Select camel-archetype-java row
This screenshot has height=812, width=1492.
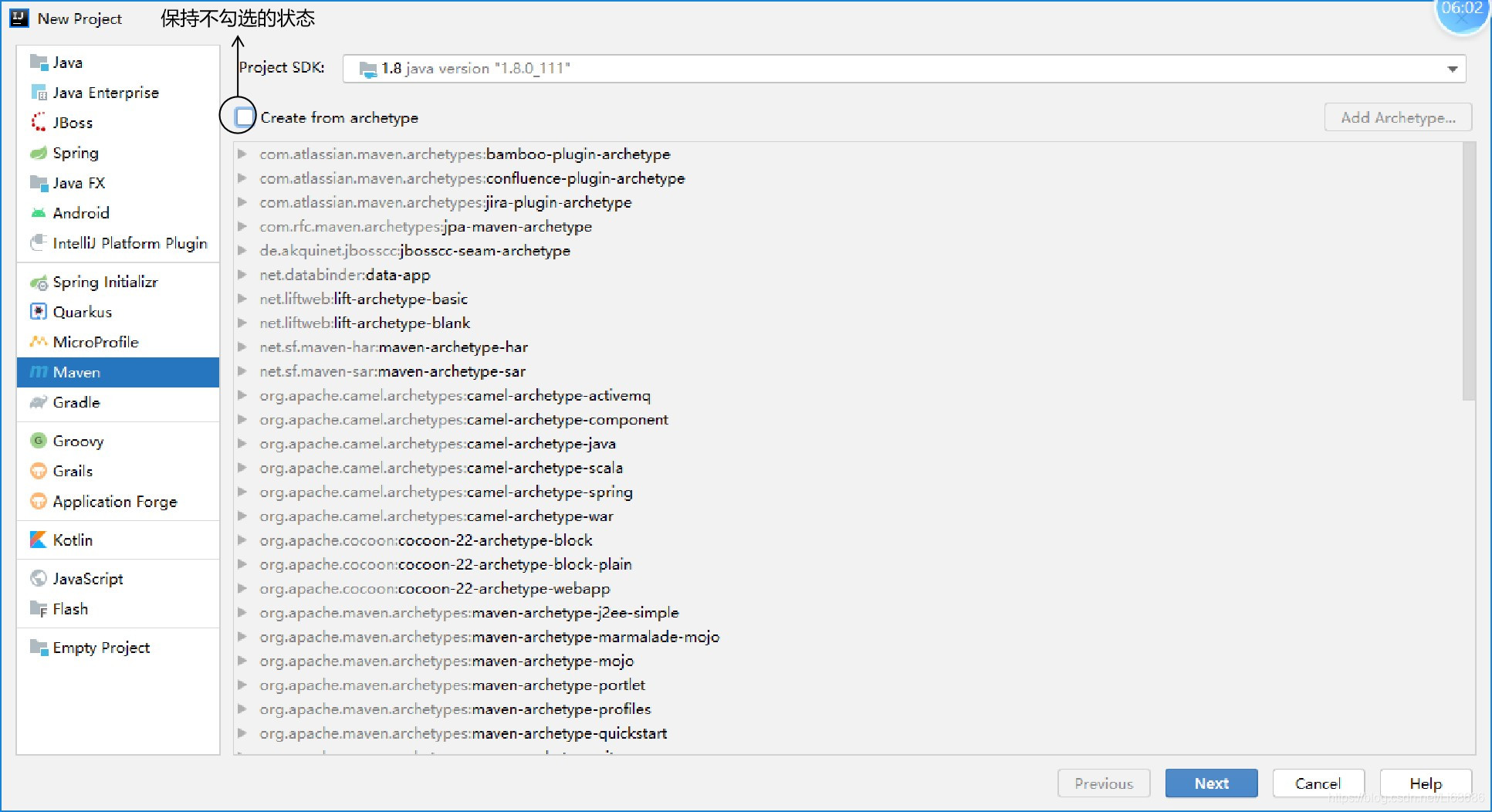[848, 444]
